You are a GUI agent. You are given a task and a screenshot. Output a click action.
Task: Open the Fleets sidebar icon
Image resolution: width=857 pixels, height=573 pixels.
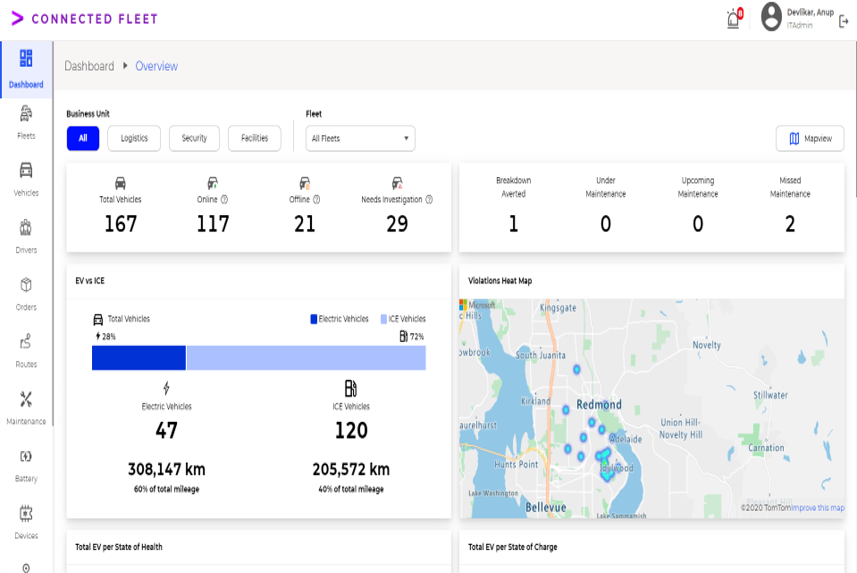[26, 114]
